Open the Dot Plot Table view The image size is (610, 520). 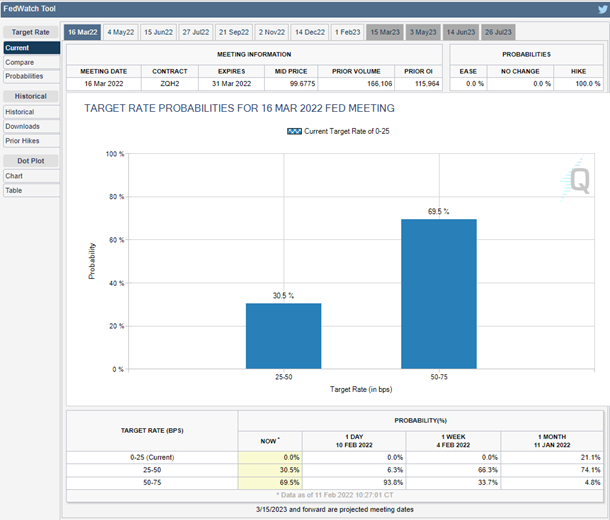[14, 190]
